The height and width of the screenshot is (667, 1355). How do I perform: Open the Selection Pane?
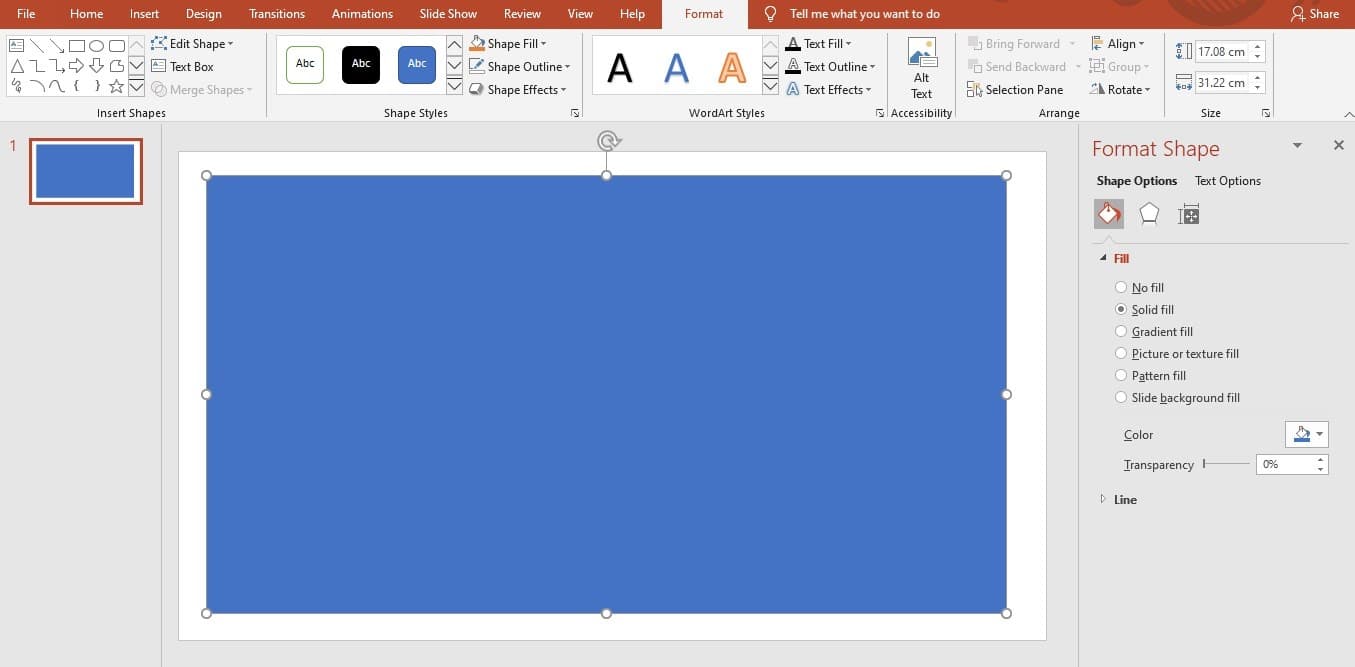[1015, 90]
